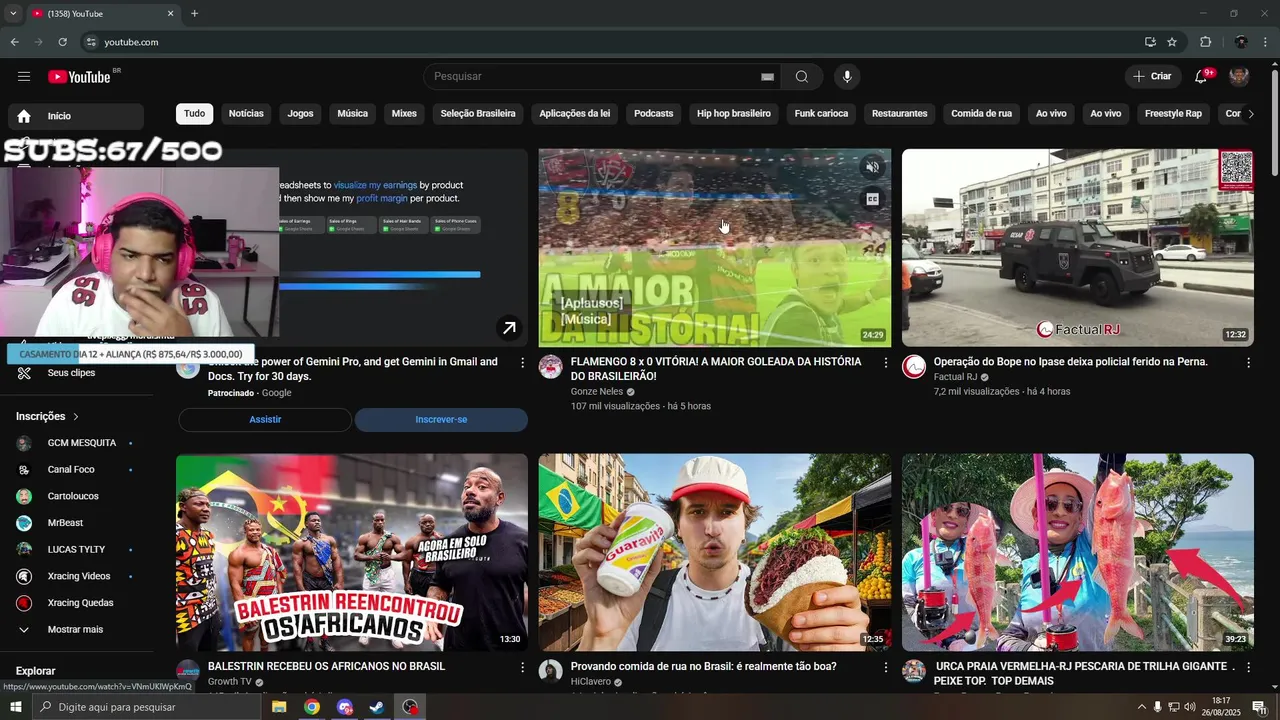View site information beside youtube.com
Image resolution: width=1280 pixels, height=720 pixels.
pos(91,42)
